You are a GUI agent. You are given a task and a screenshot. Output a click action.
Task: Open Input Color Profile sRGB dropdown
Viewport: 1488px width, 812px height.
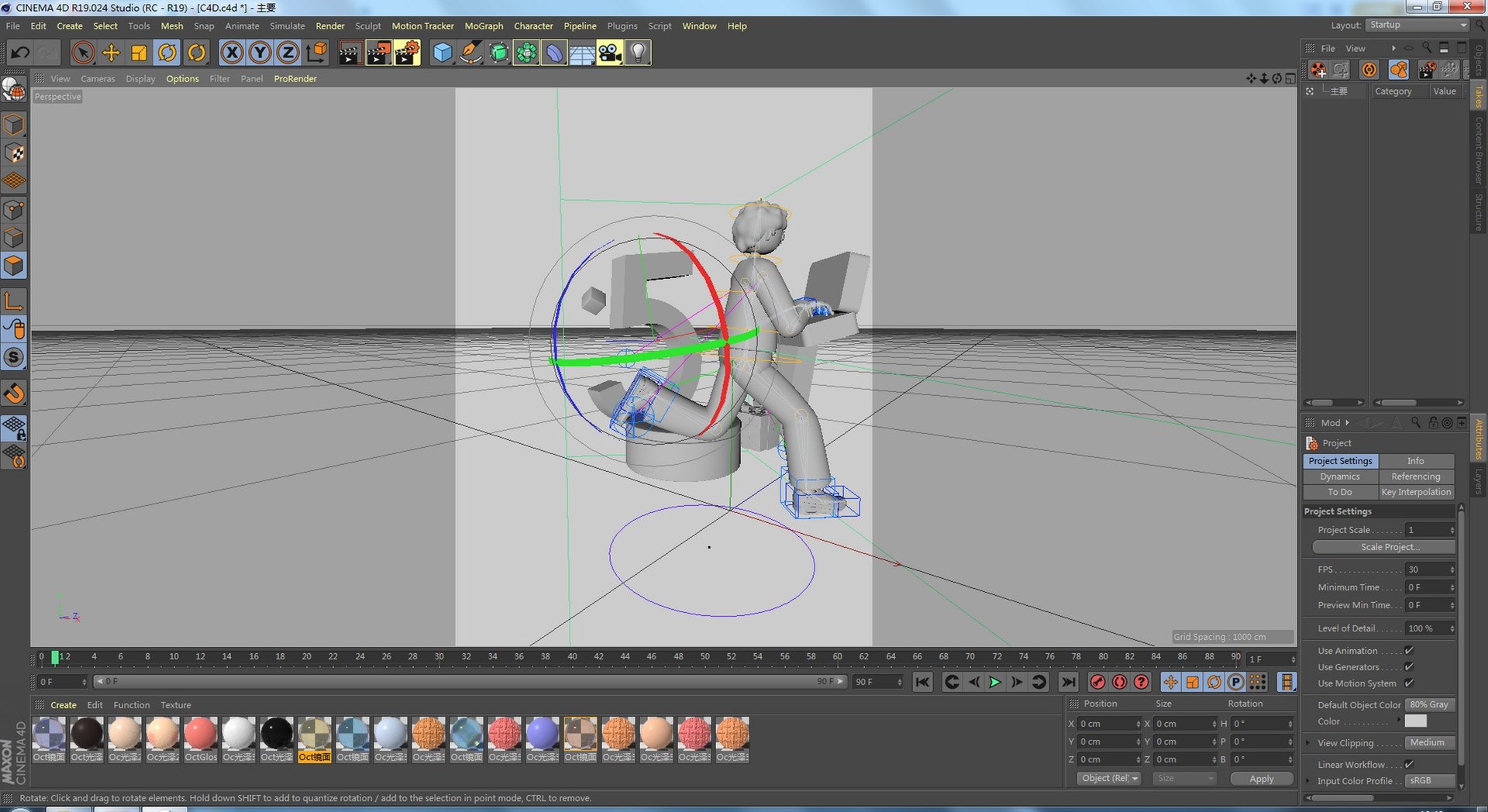click(x=1430, y=781)
